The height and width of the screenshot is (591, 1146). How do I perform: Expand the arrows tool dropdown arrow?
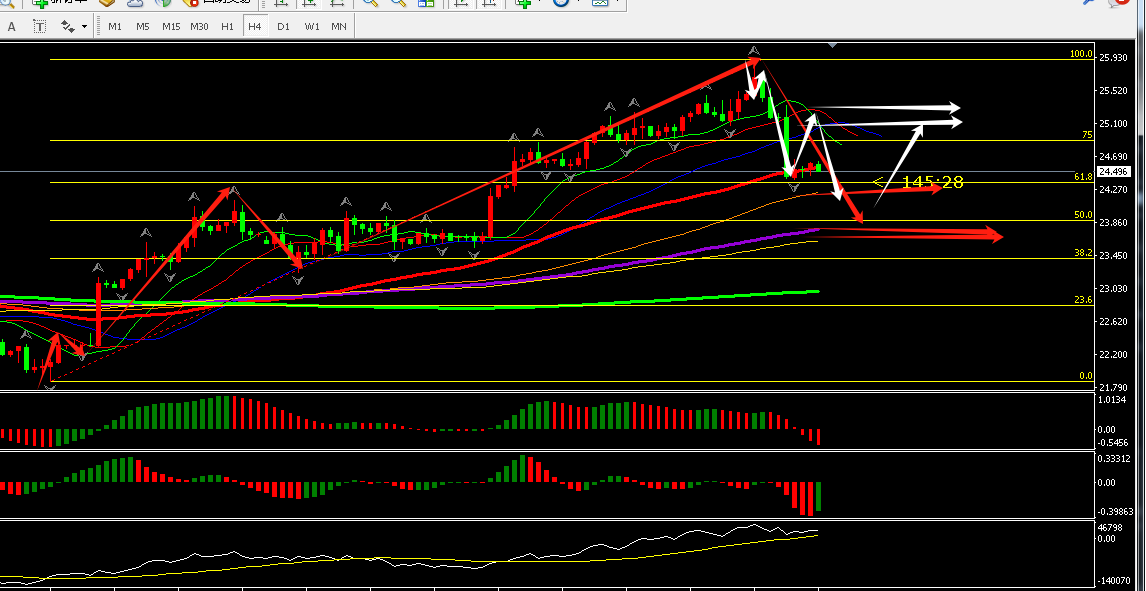pyautogui.click(x=85, y=26)
